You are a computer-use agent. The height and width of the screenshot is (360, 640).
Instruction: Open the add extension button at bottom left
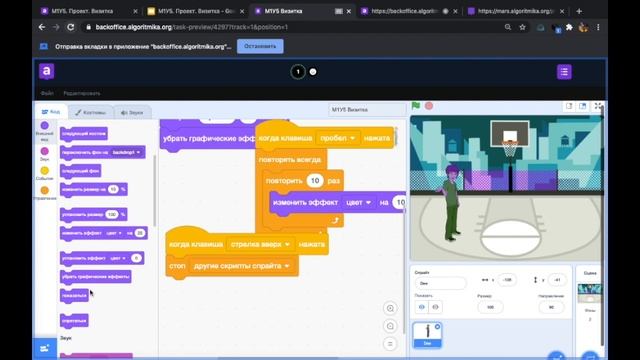click(44, 348)
